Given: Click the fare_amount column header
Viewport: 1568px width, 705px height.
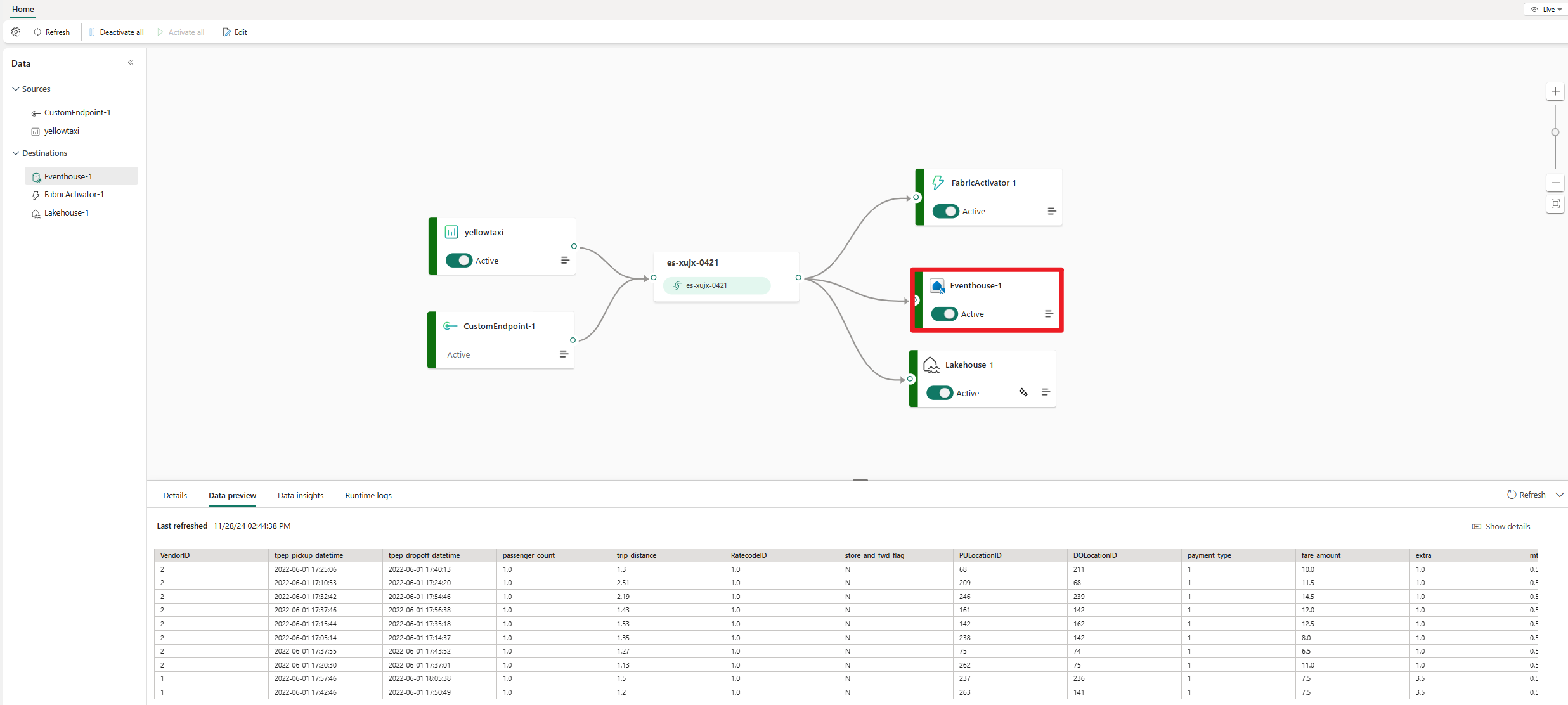Looking at the screenshot, I should pos(1352,555).
